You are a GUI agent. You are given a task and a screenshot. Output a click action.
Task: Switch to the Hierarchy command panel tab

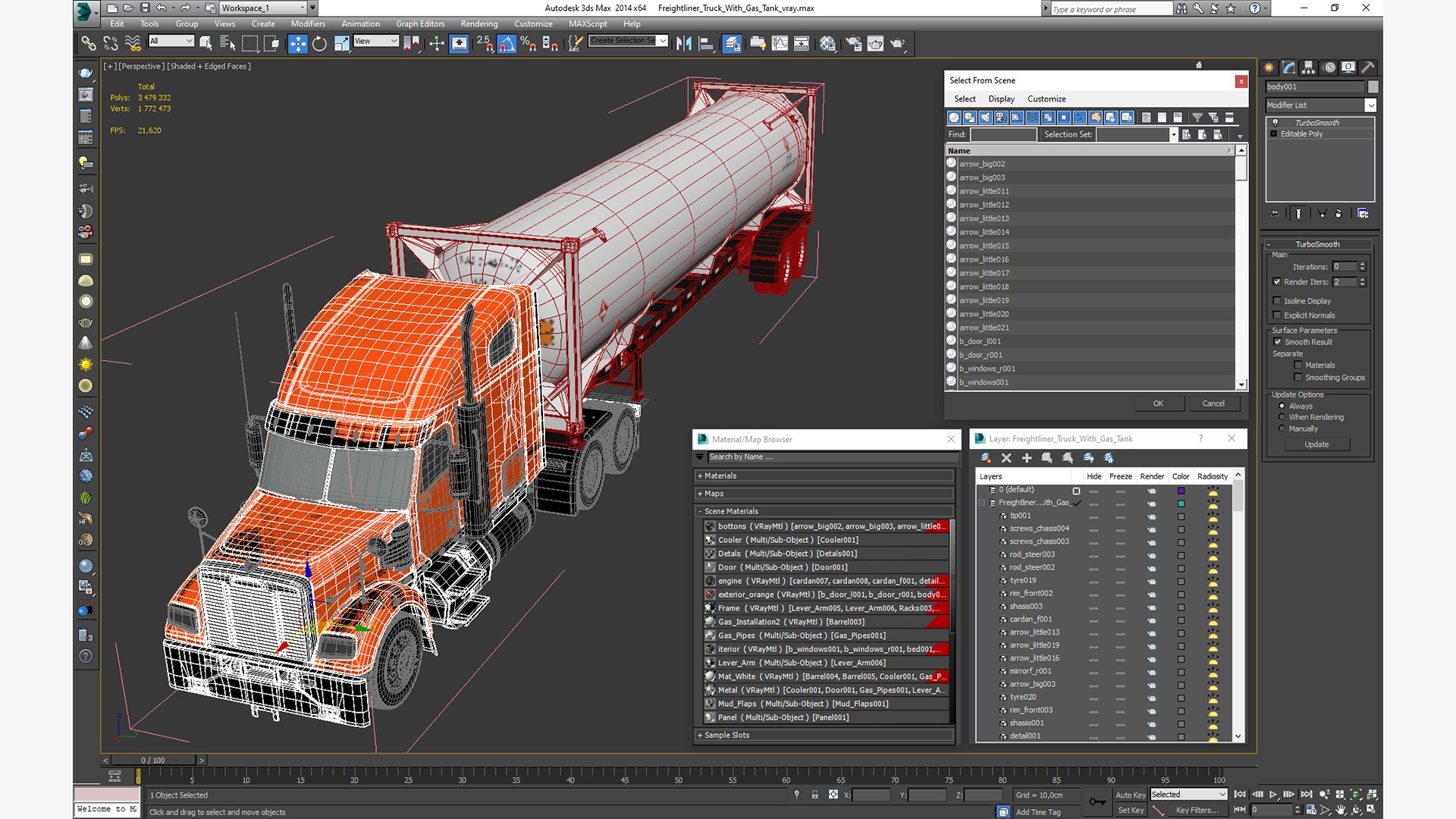click(x=1308, y=67)
